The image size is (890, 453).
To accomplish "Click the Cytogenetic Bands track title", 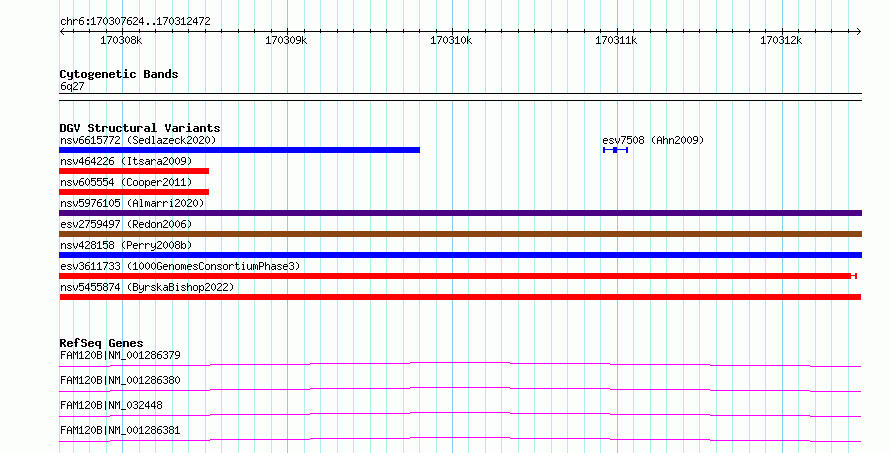I will click(119, 74).
